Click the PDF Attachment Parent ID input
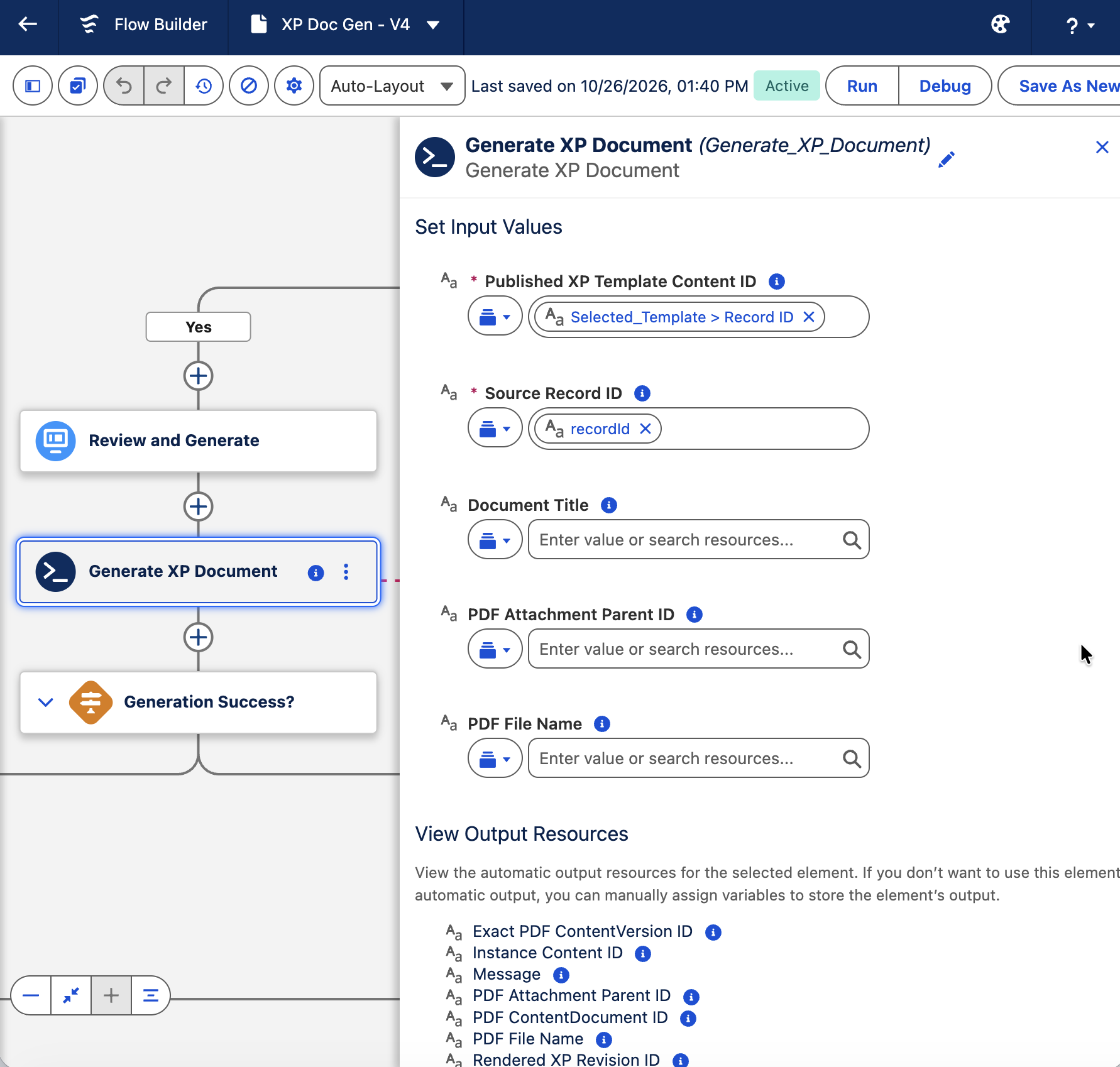This screenshot has width=1120, height=1067. (699, 648)
